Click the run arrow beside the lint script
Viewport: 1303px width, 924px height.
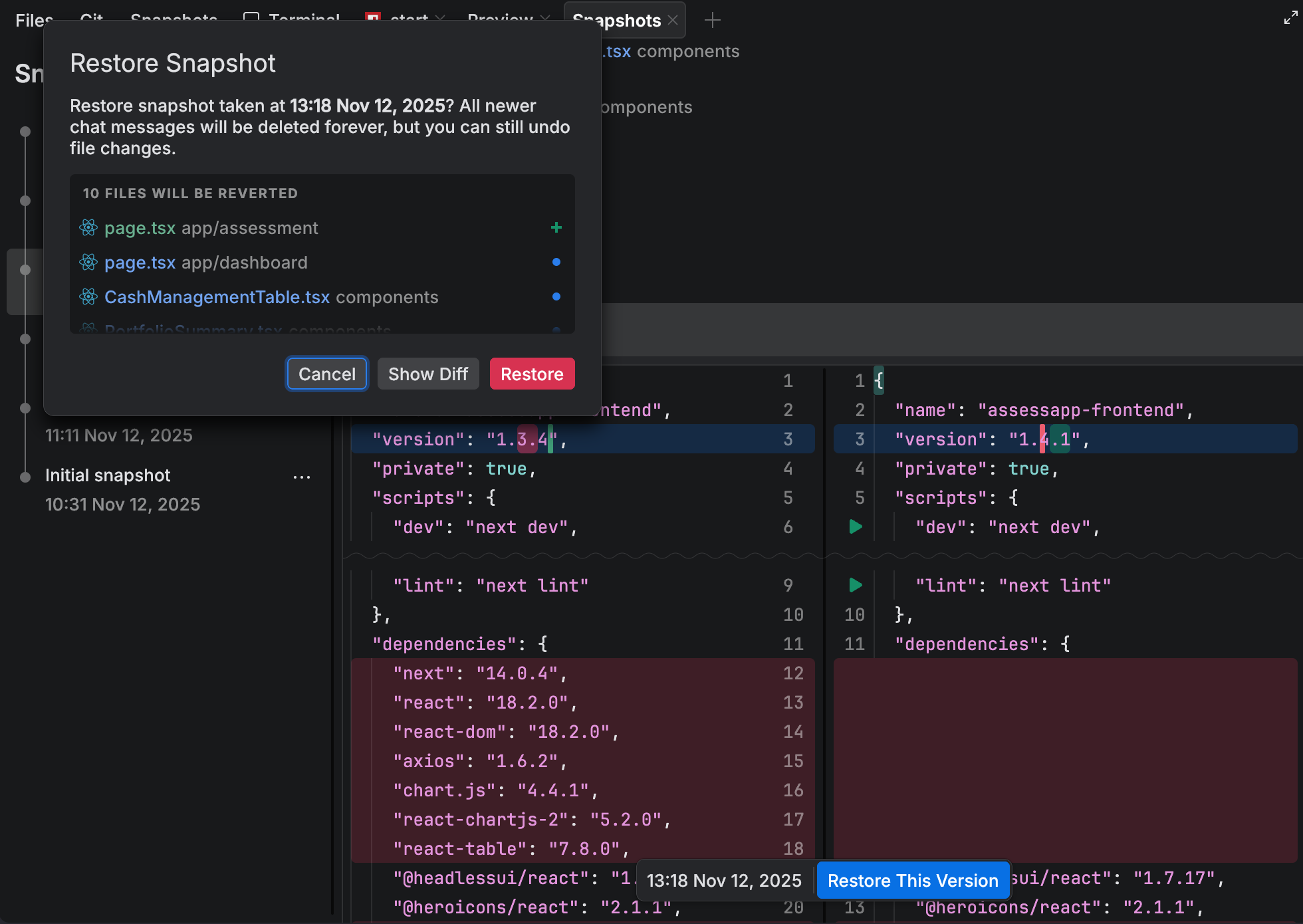(856, 586)
